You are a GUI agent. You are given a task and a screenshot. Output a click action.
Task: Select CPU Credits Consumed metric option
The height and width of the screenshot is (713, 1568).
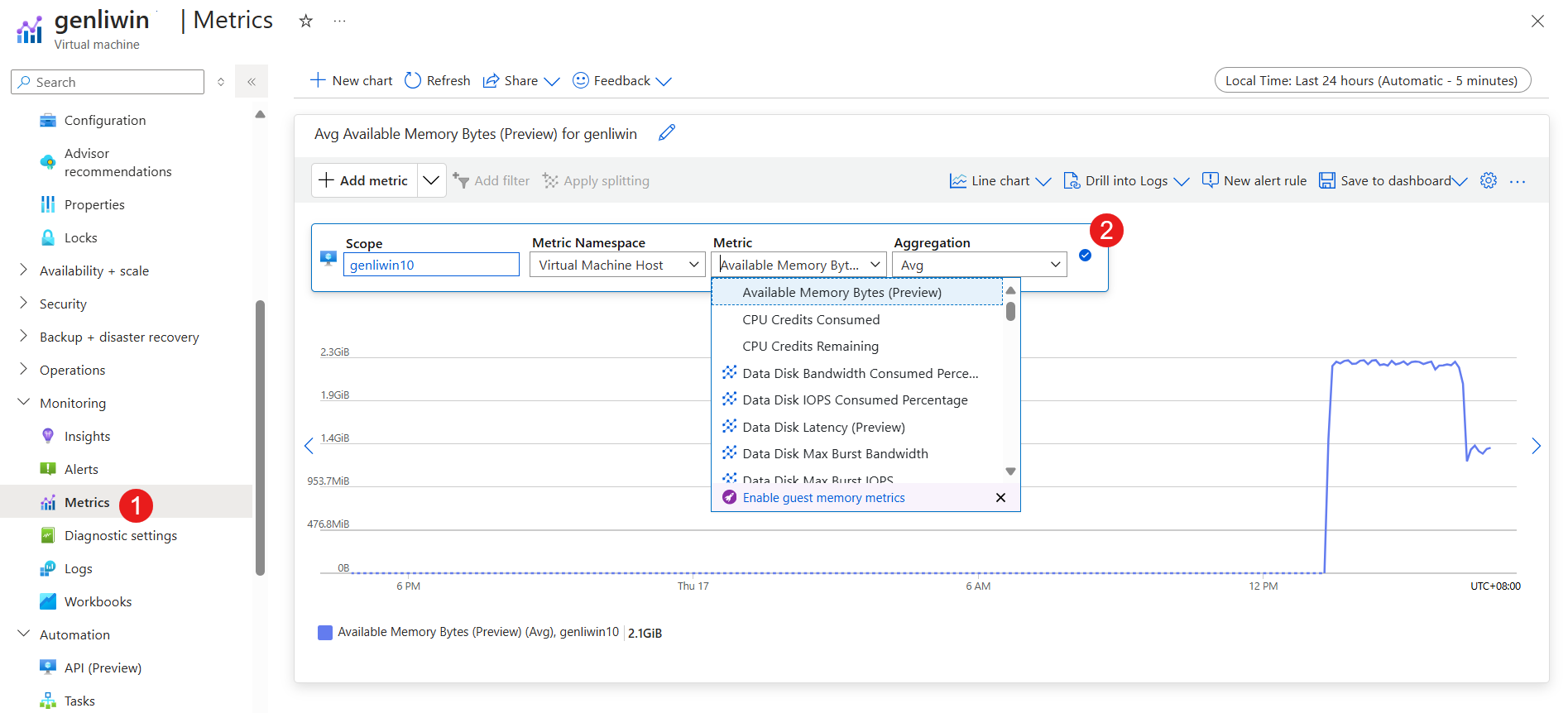811,320
